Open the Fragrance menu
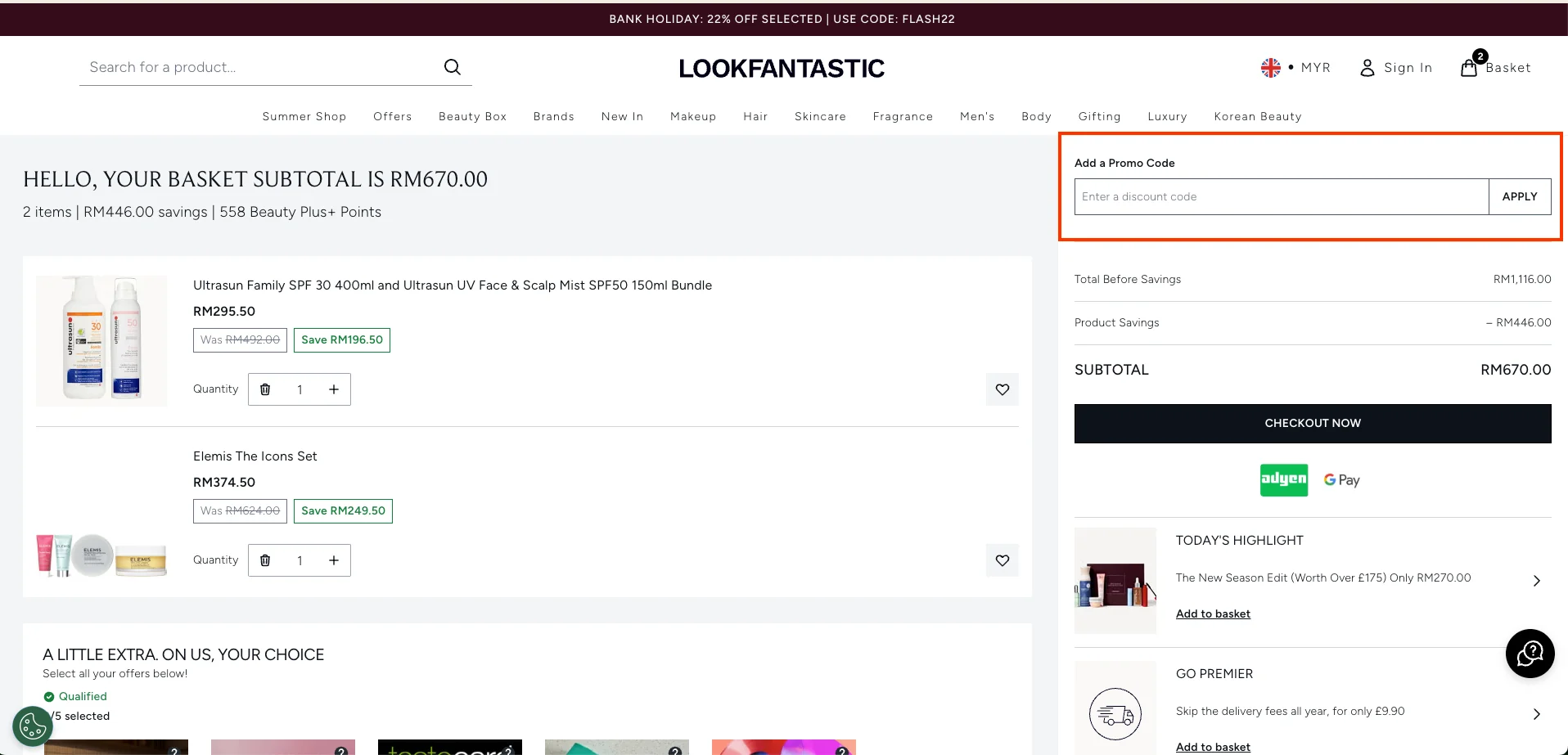Screen dimensions: 1568x755 tap(903, 116)
